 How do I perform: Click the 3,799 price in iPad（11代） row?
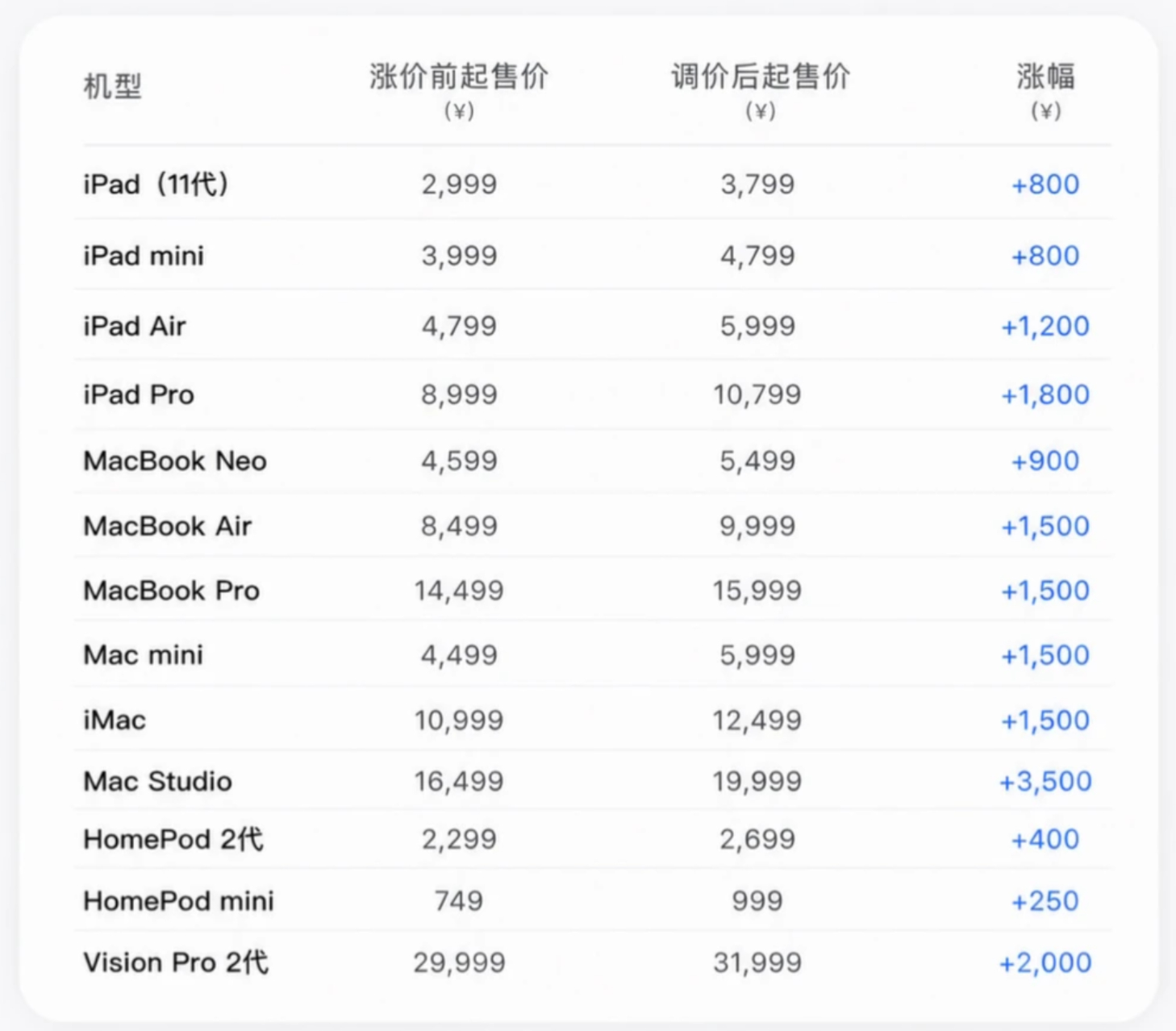pyautogui.click(x=757, y=184)
